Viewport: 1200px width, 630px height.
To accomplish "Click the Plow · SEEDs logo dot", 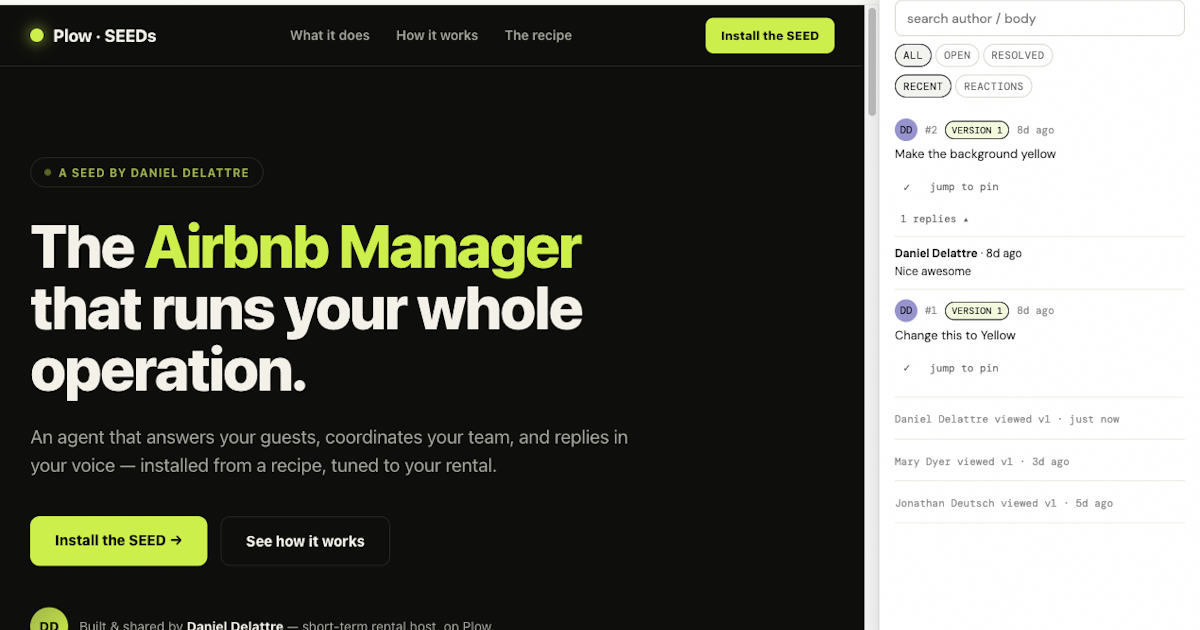I will coord(37,35).
